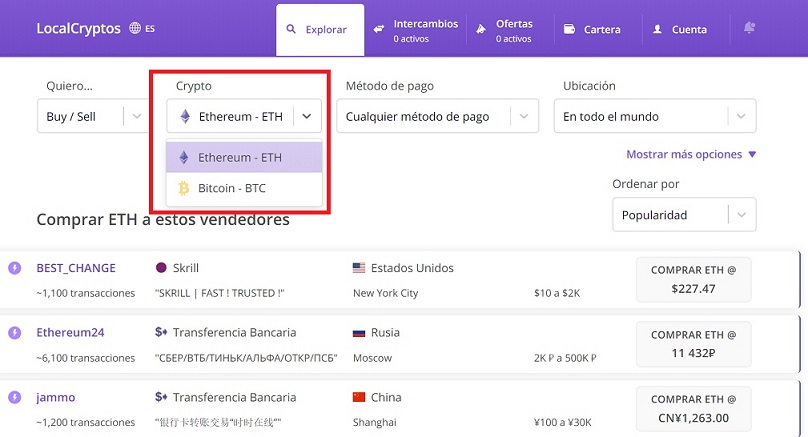Open the language globe ES selector
The width and height of the screenshot is (808, 437).
(142, 28)
